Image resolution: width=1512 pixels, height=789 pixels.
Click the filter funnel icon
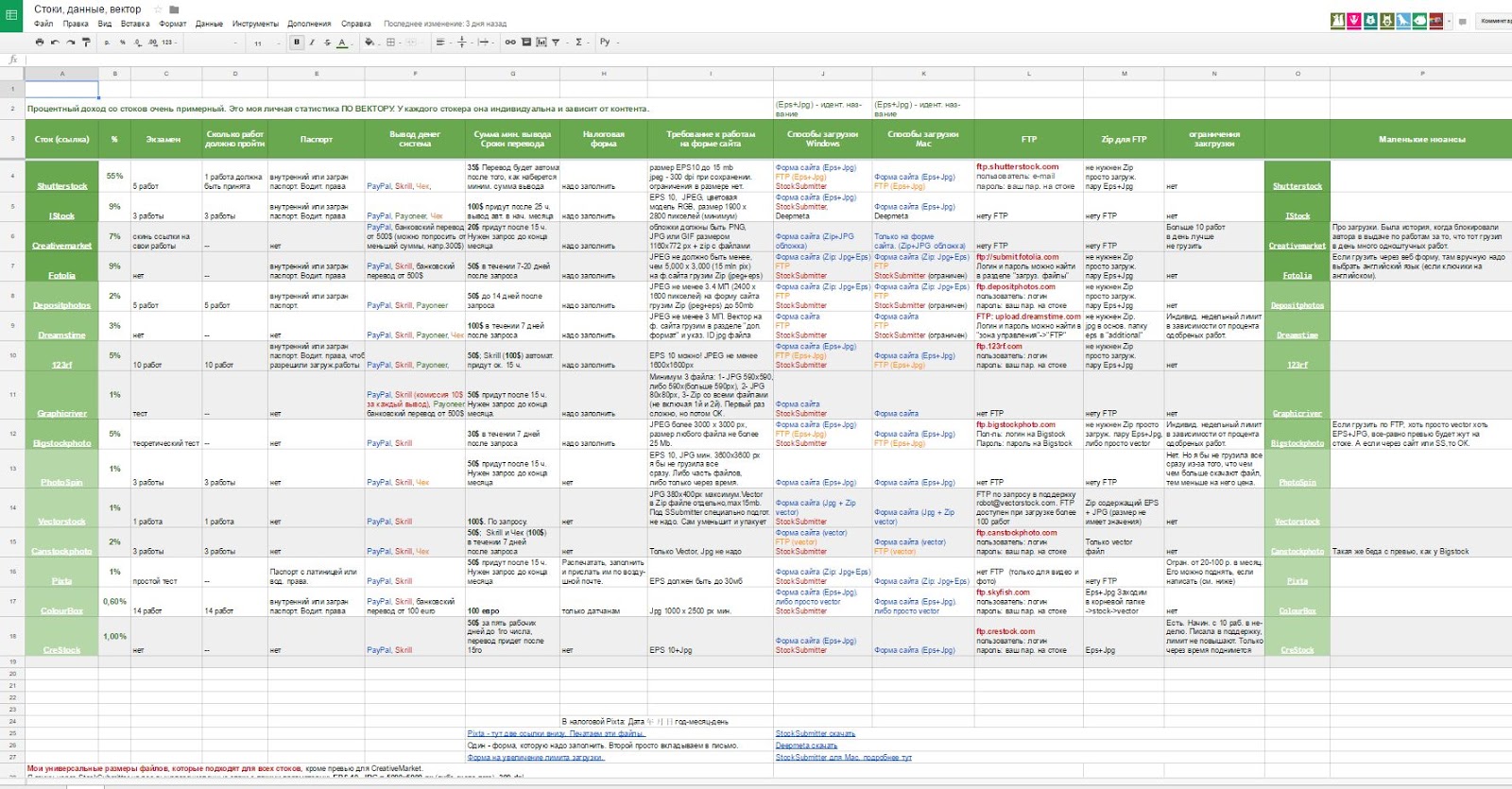[556, 43]
